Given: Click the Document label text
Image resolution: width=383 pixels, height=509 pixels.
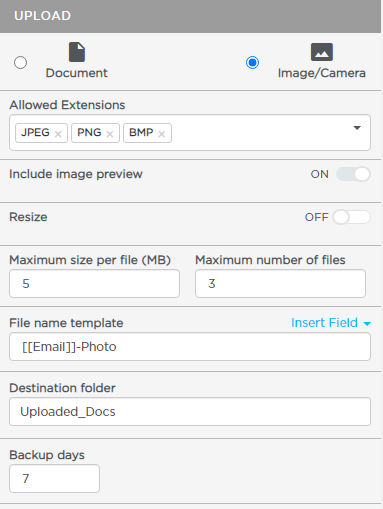Looking at the screenshot, I should click(77, 73).
